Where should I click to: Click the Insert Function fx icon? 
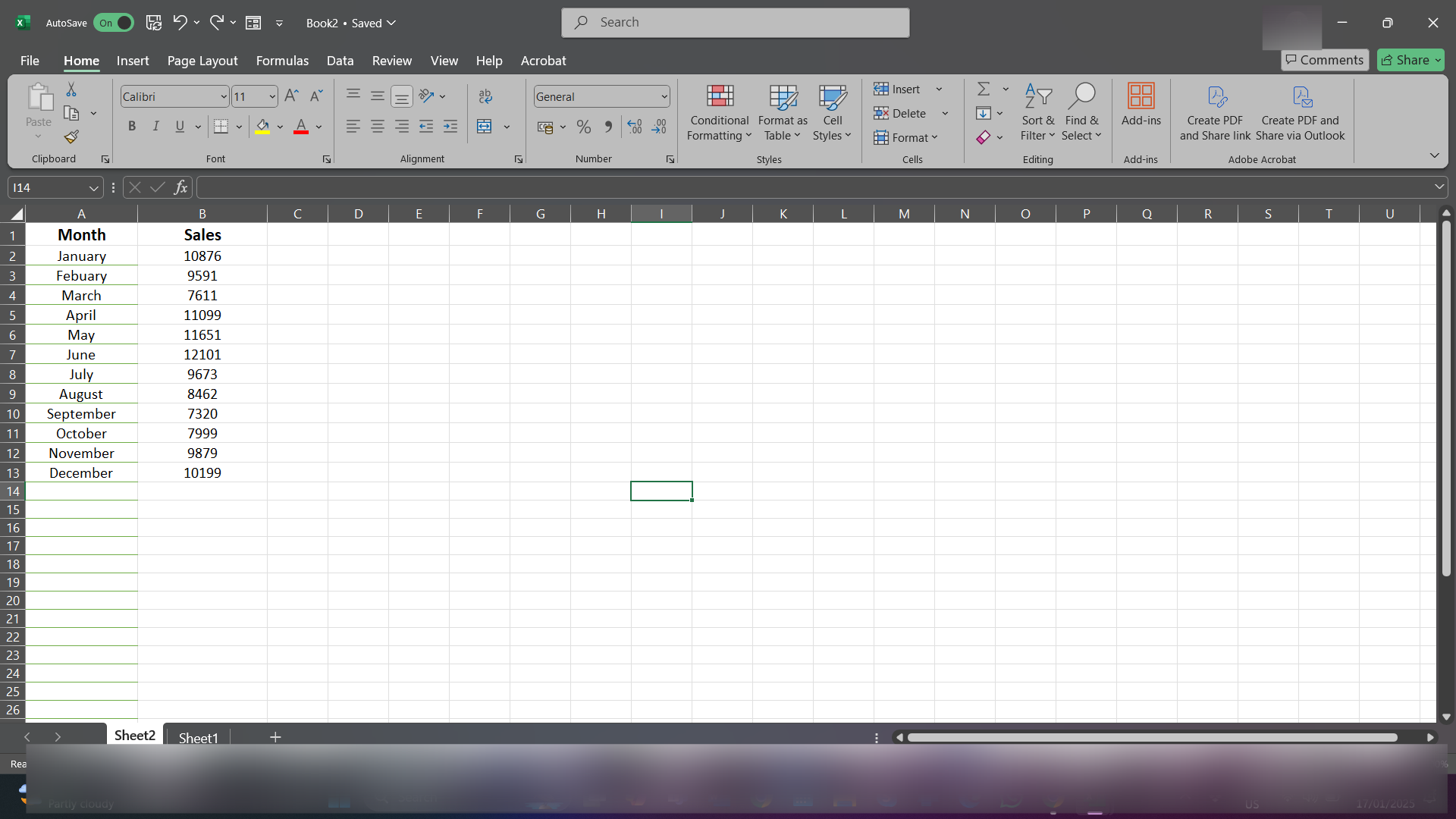(x=180, y=187)
